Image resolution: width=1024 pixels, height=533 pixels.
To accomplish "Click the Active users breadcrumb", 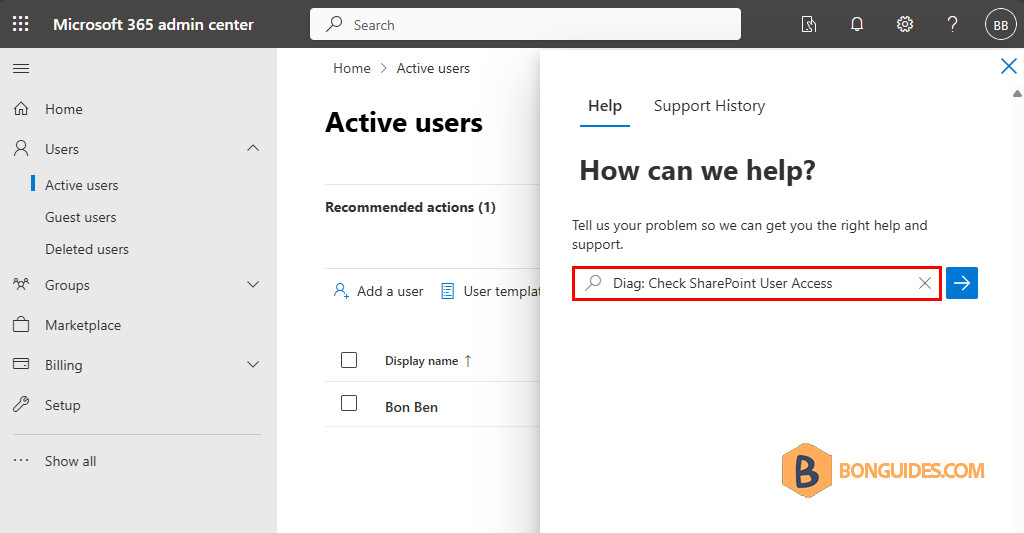I will point(433,68).
